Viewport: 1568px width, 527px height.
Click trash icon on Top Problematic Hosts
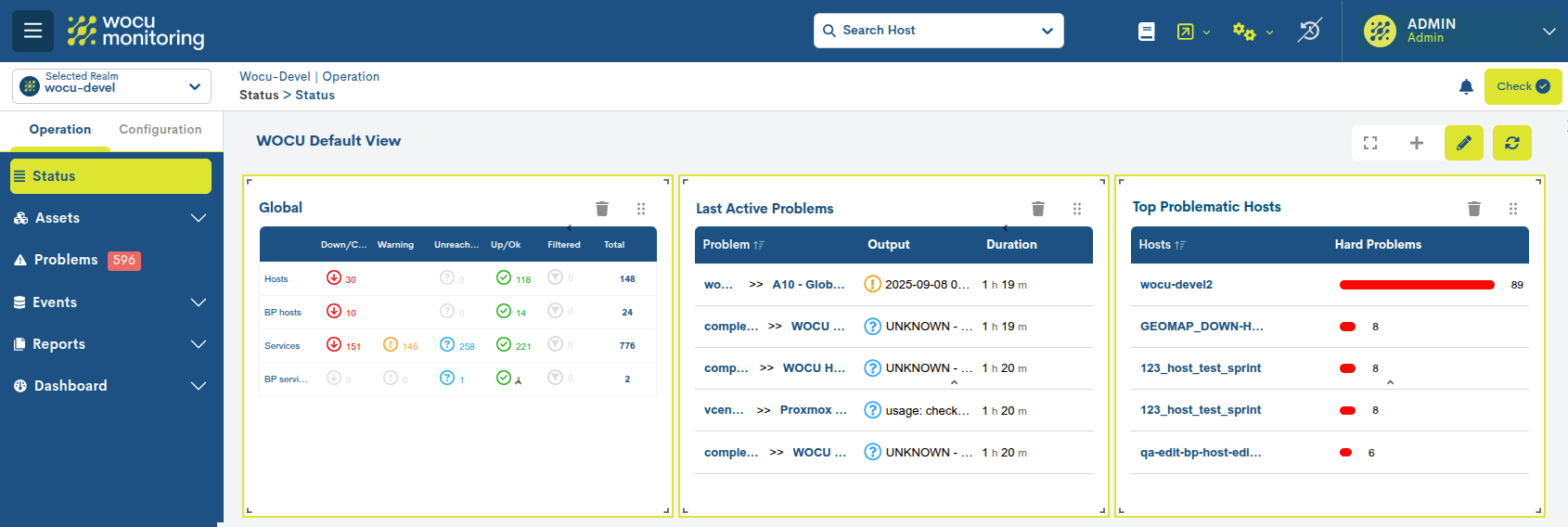(1474, 209)
